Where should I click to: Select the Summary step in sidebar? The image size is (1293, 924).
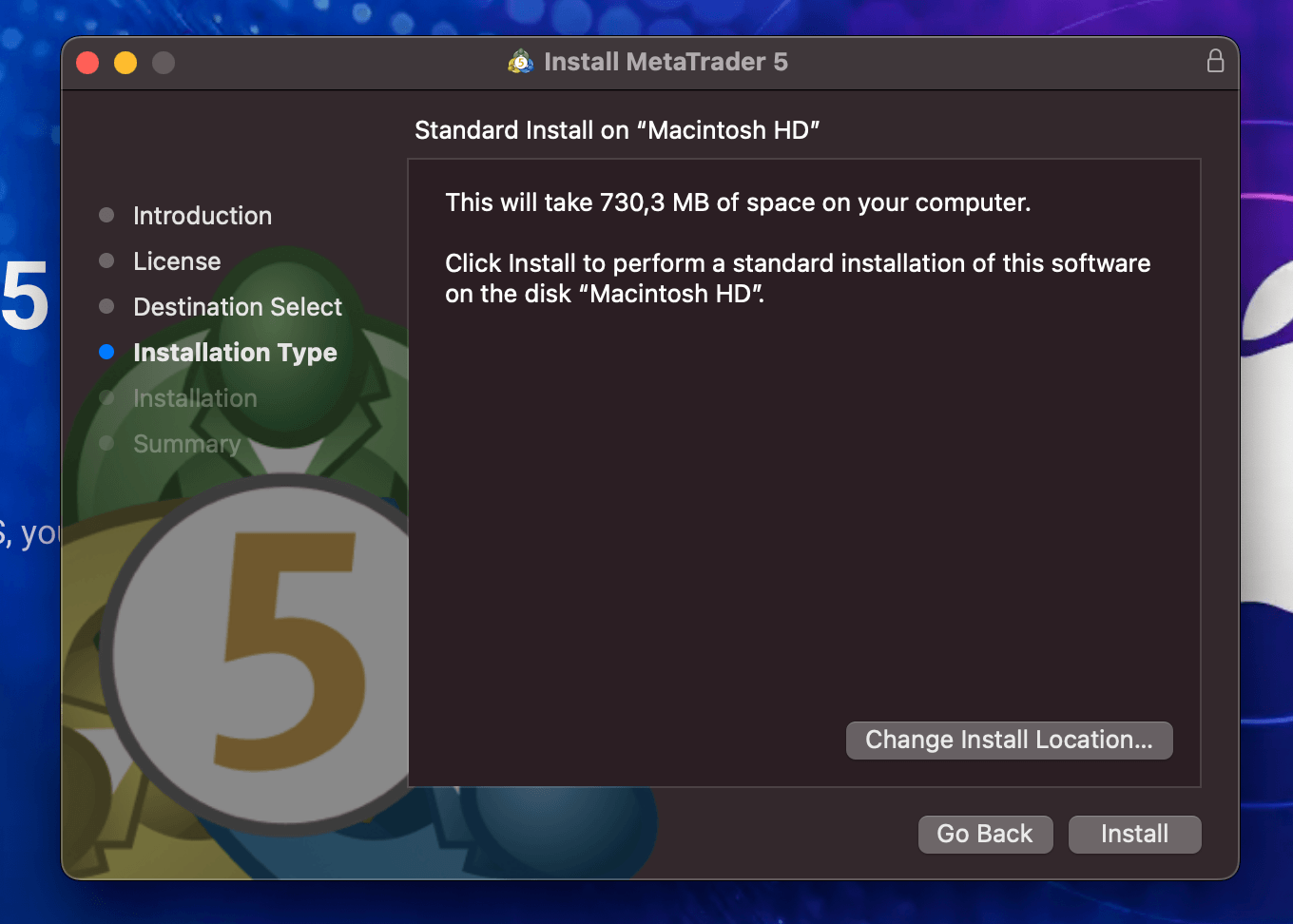point(186,444)
